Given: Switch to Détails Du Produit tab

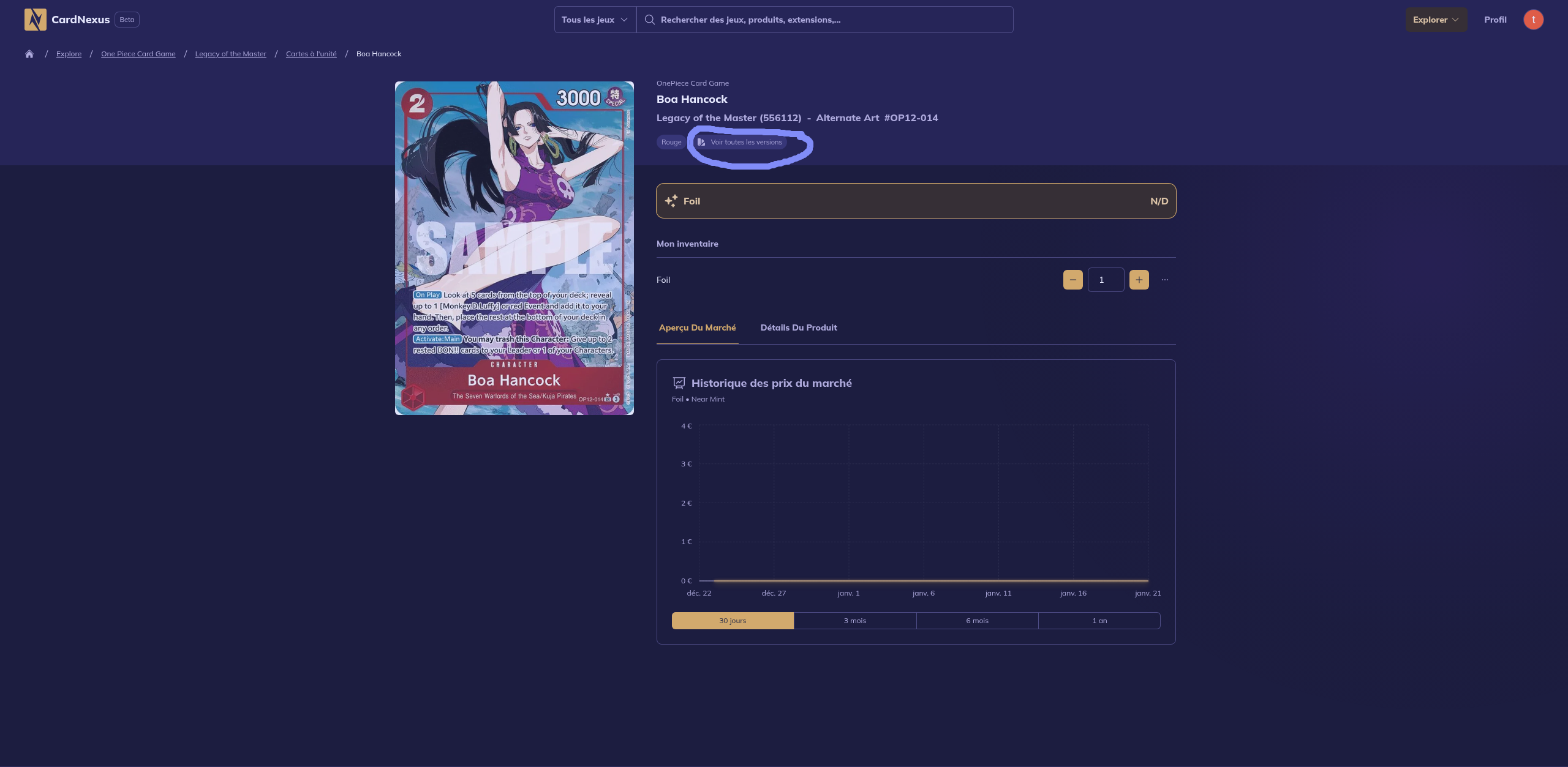Looking at the screenshot, I should [798, 327].
